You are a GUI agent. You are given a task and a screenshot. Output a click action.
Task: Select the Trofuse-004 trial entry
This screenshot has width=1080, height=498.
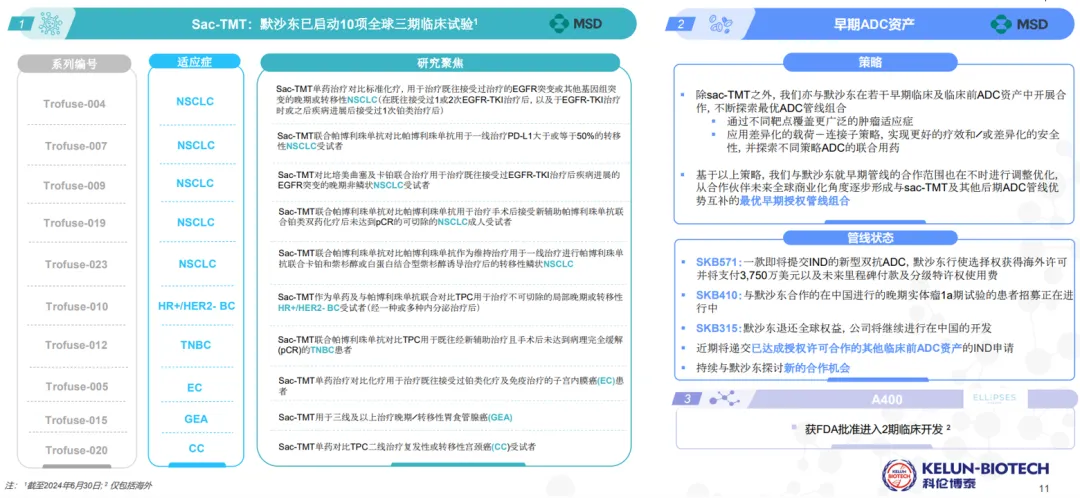click(x=75, y=104)
